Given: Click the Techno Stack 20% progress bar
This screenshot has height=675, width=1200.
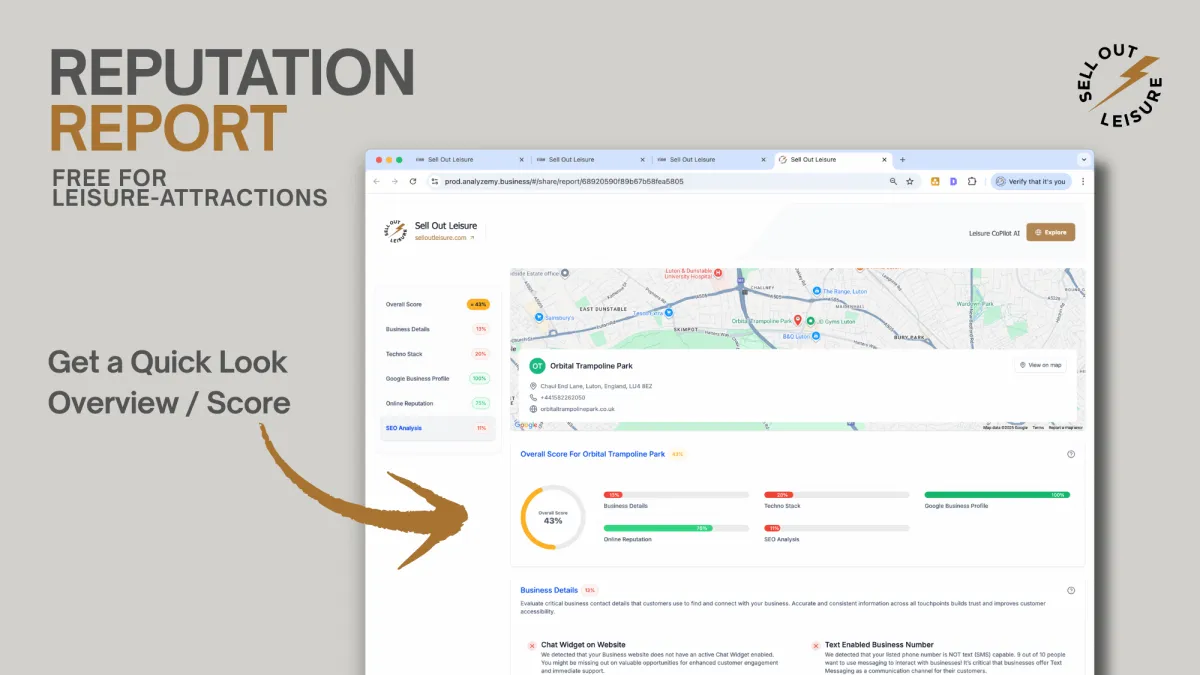Looking at the screenshot, I should click(x=837, y=495).
